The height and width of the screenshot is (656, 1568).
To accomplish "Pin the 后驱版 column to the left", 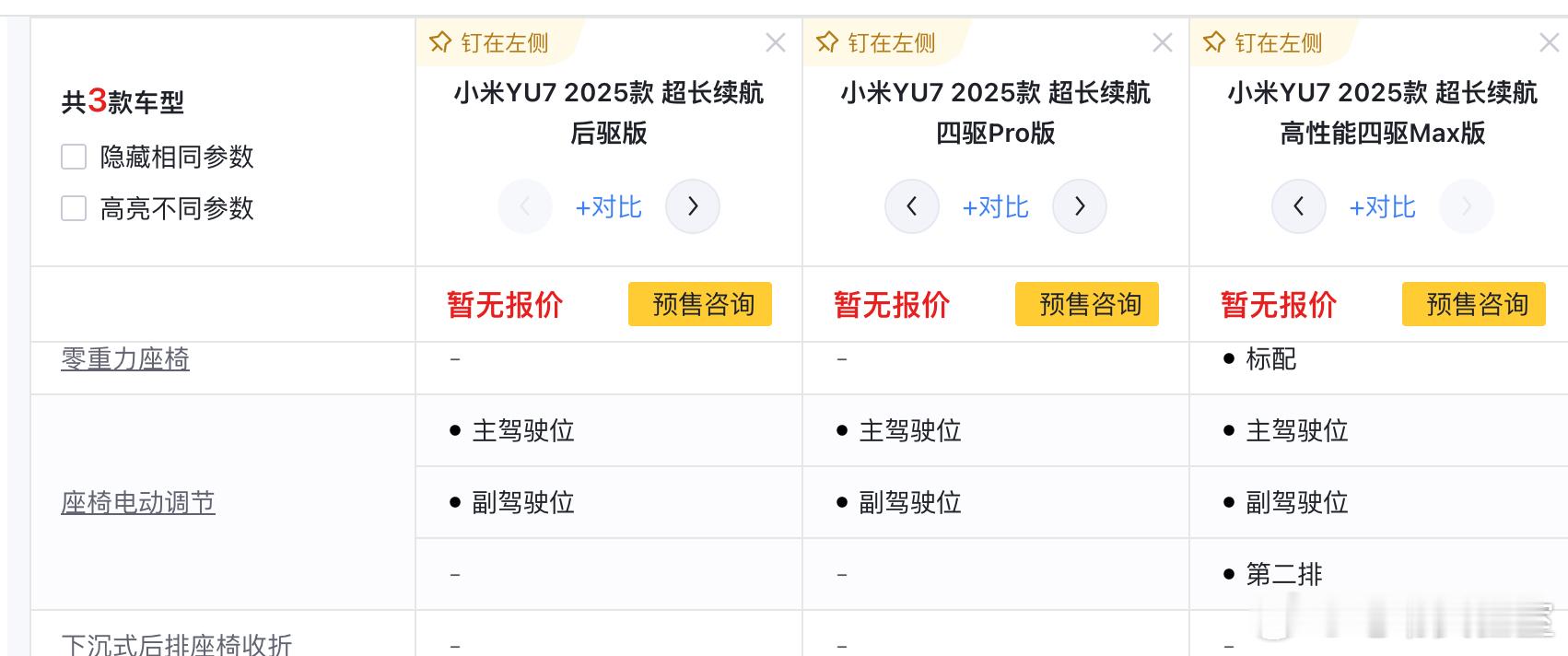I will tap(489, 43).
